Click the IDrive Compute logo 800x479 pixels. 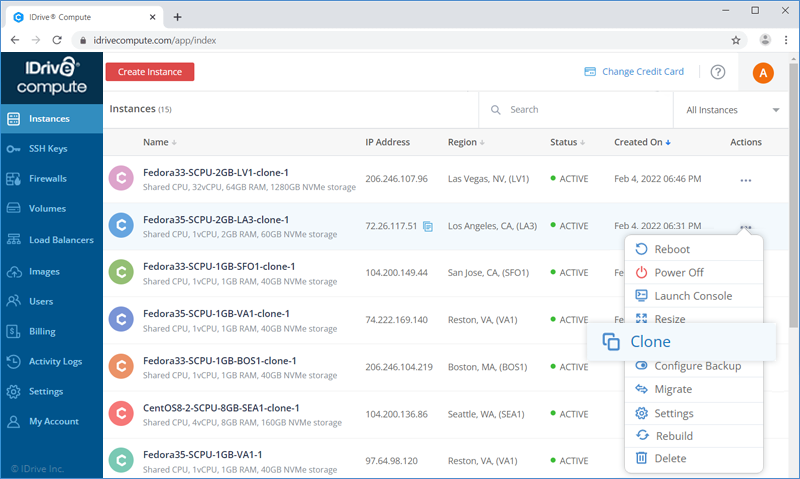pos(52,77)
